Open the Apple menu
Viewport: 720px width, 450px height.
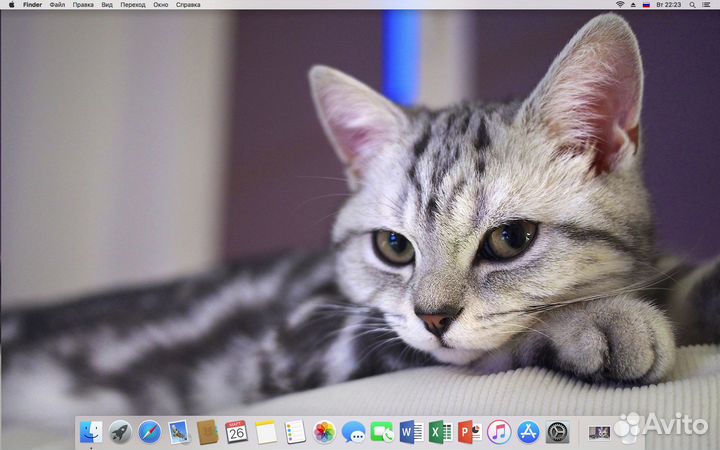11,5
